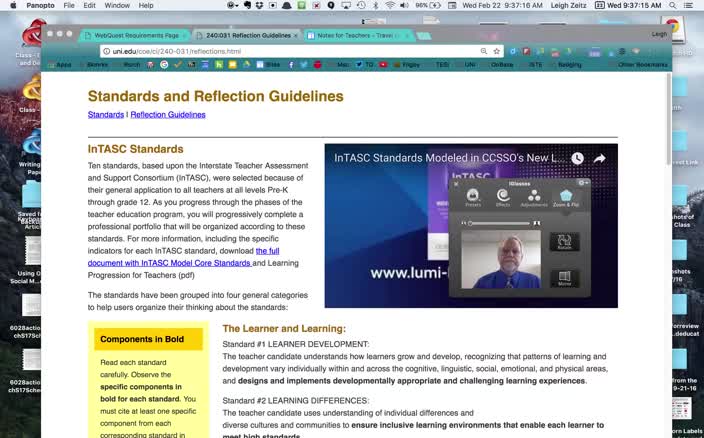Open the Twitter bird bookmark icon

tap(304, 65)
